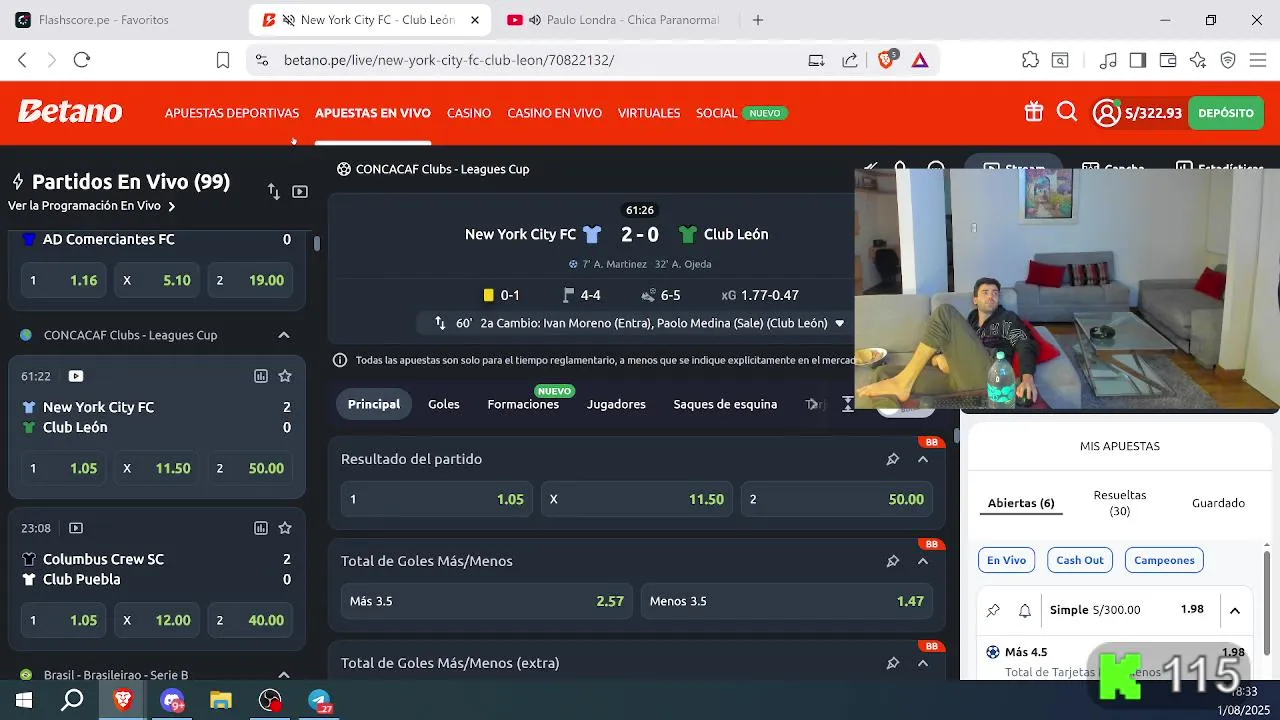Open APUESTAS DEPORTIVAS menu
Viewport: 1280px width, 720px height.
pyautogui.click(x=232, y=113)
